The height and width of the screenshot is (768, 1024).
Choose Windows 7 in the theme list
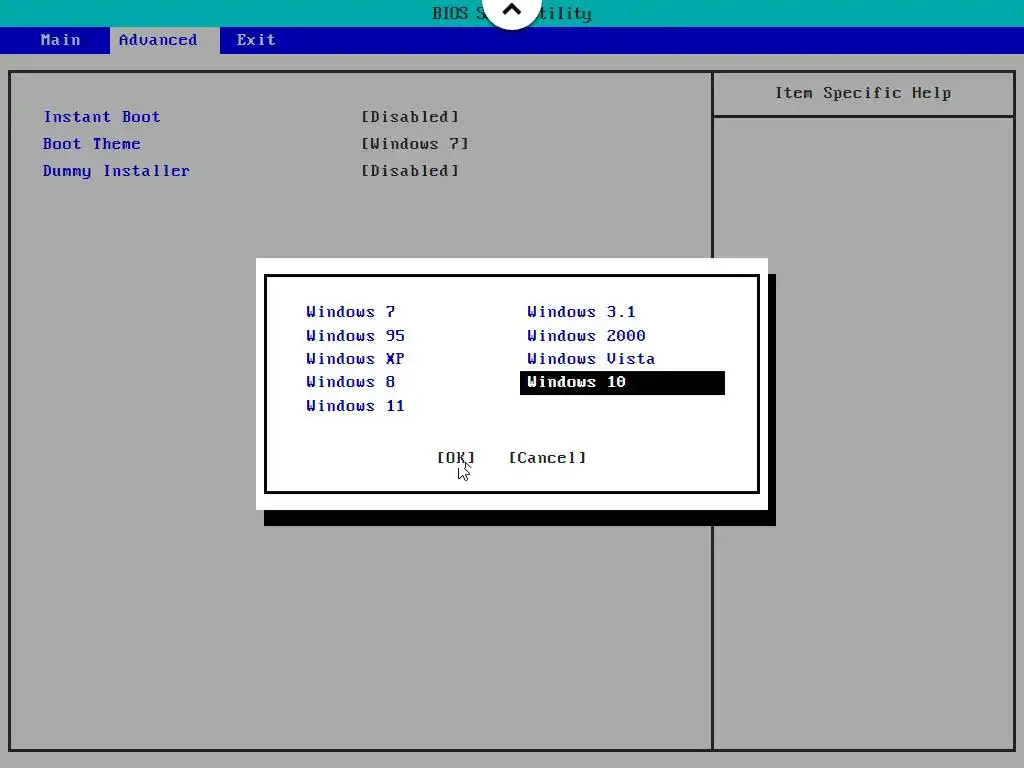(351, 312)
